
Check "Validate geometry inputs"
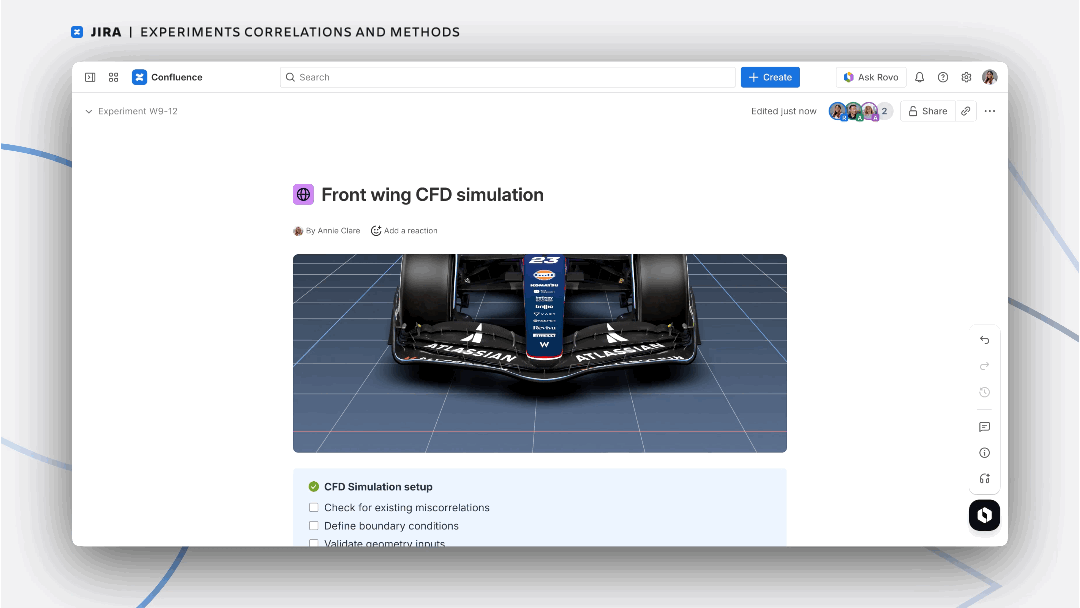(x=312, y=543)
